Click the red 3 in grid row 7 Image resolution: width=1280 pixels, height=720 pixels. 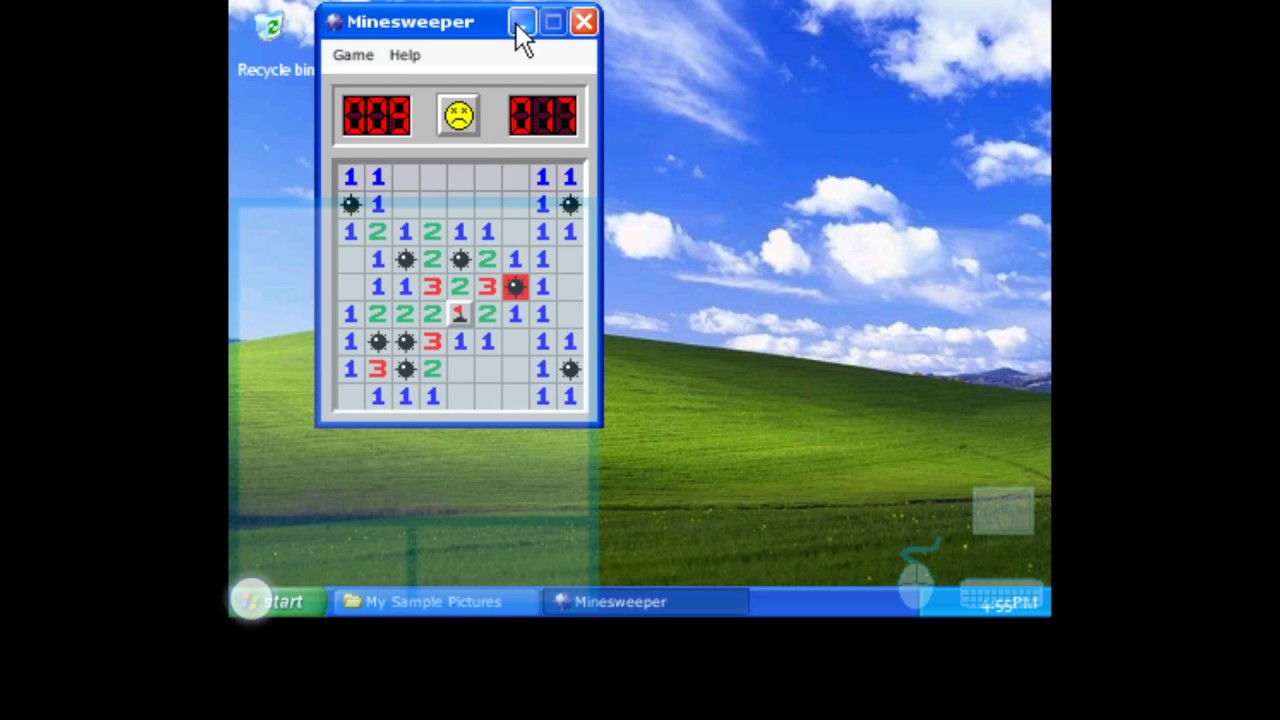pos(432,342)
